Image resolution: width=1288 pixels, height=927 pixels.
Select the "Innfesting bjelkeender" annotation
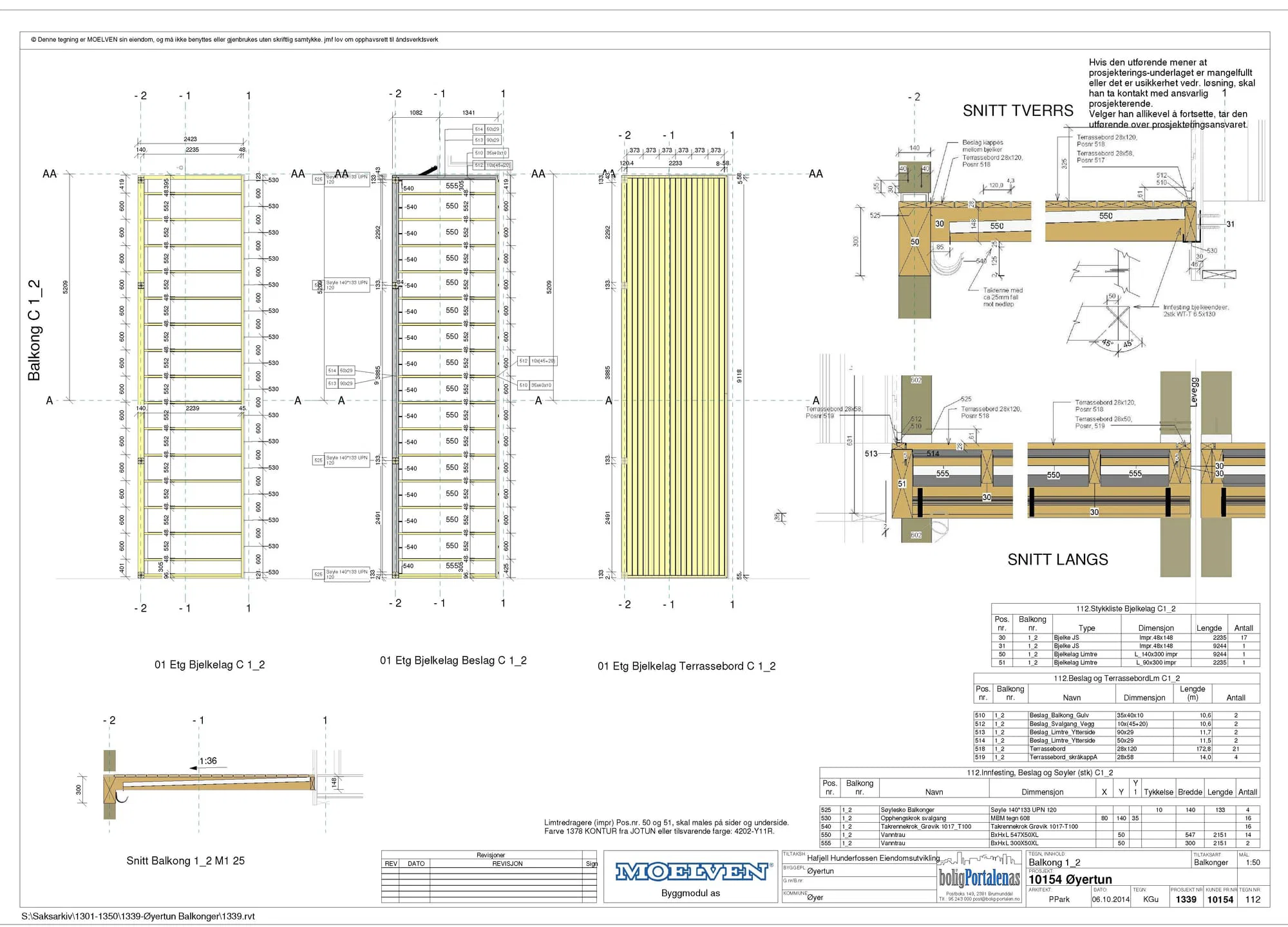[x=1196, y=311]
